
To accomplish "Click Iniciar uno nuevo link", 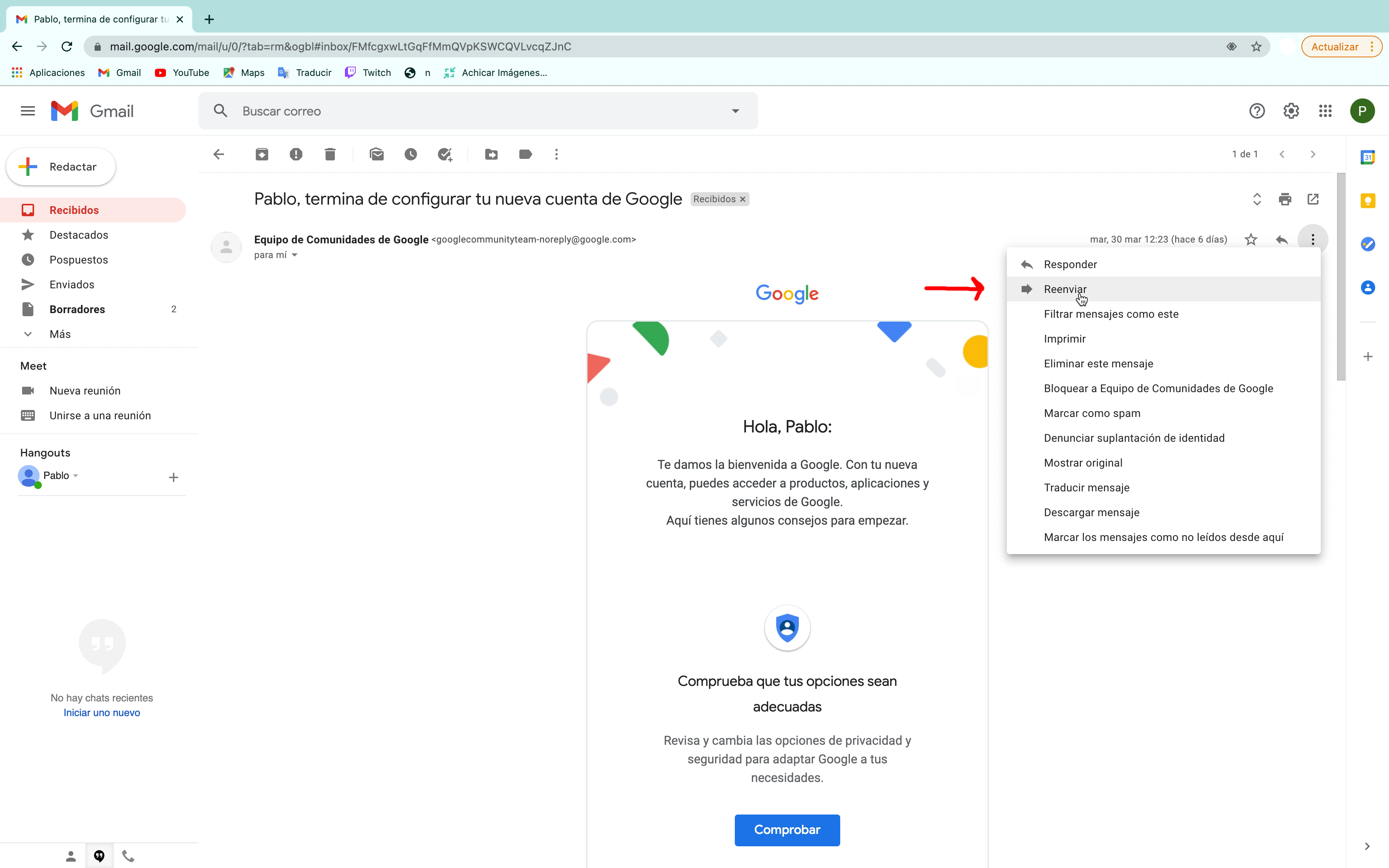I will [102, 713].
